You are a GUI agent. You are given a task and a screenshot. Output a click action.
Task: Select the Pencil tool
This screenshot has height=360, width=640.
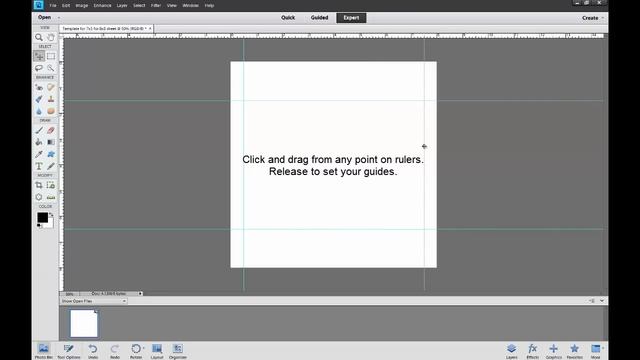(x=51, y=166)
